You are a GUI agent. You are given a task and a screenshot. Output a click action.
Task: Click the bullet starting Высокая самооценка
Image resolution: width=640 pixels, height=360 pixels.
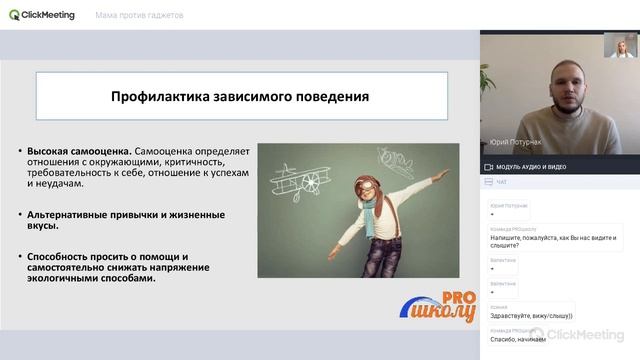click(138, 167)
